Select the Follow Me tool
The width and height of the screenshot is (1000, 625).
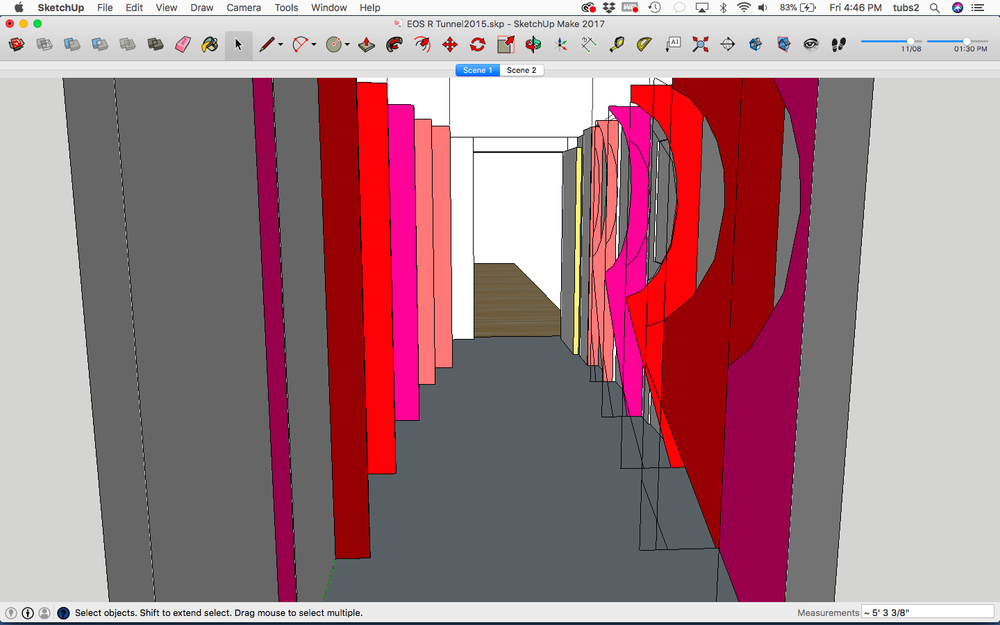(x=394, y=45)
